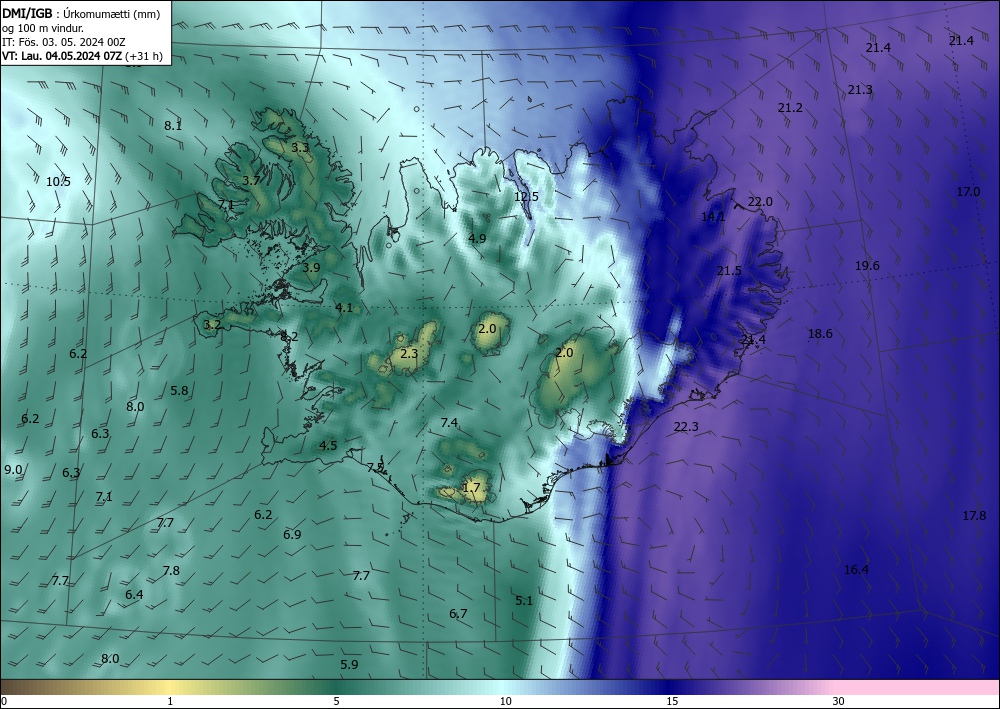1000x709 pixels.
Task: Click the initial time 'IT: Fös. 03. 05. 2024 00Z'
Action: (64, 42)
